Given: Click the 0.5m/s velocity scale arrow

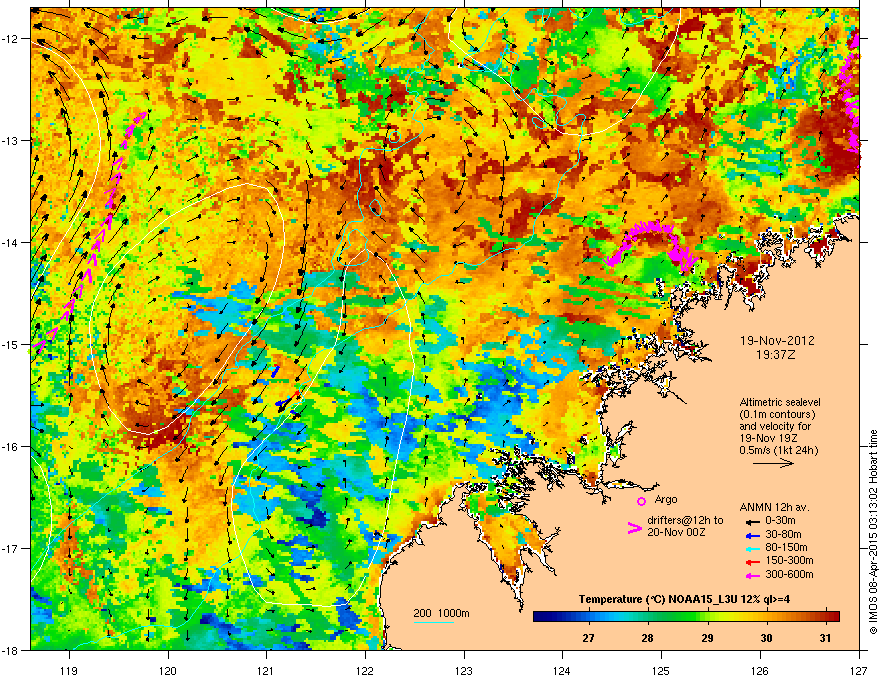Looking at the screenshot, I should click(x=773, y=463).
